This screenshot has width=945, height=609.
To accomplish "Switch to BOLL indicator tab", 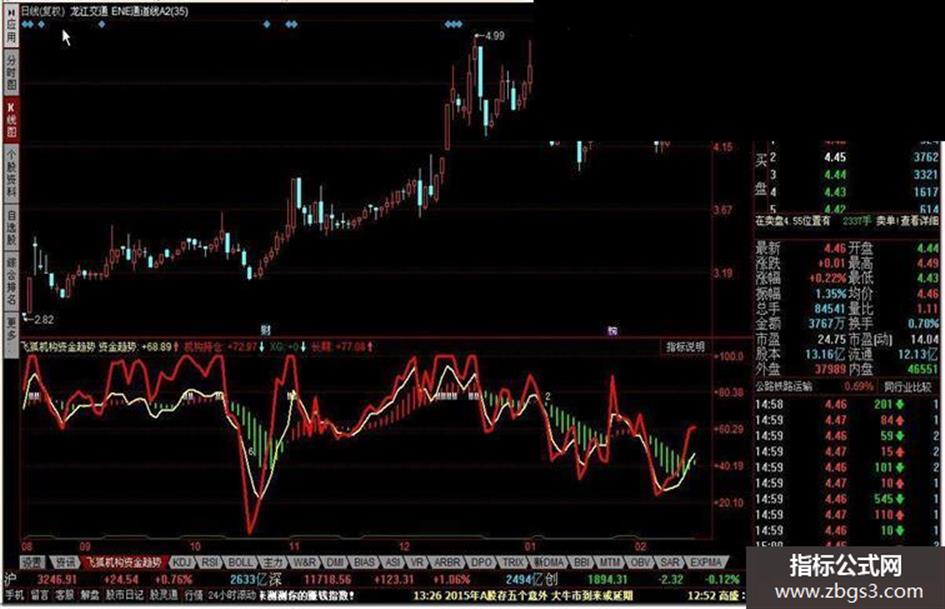I will coord(240,563).
